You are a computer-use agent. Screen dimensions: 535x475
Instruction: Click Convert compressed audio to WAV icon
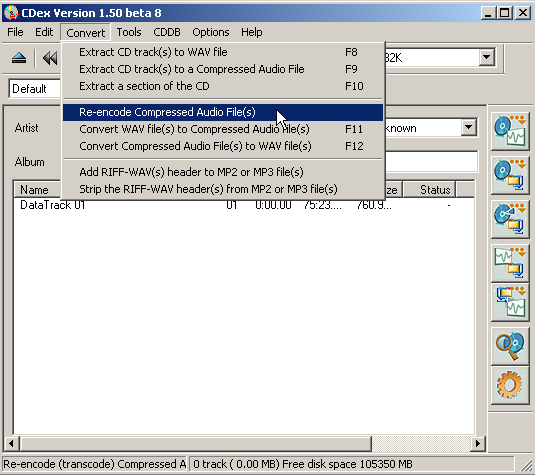[x=510, y=302]
